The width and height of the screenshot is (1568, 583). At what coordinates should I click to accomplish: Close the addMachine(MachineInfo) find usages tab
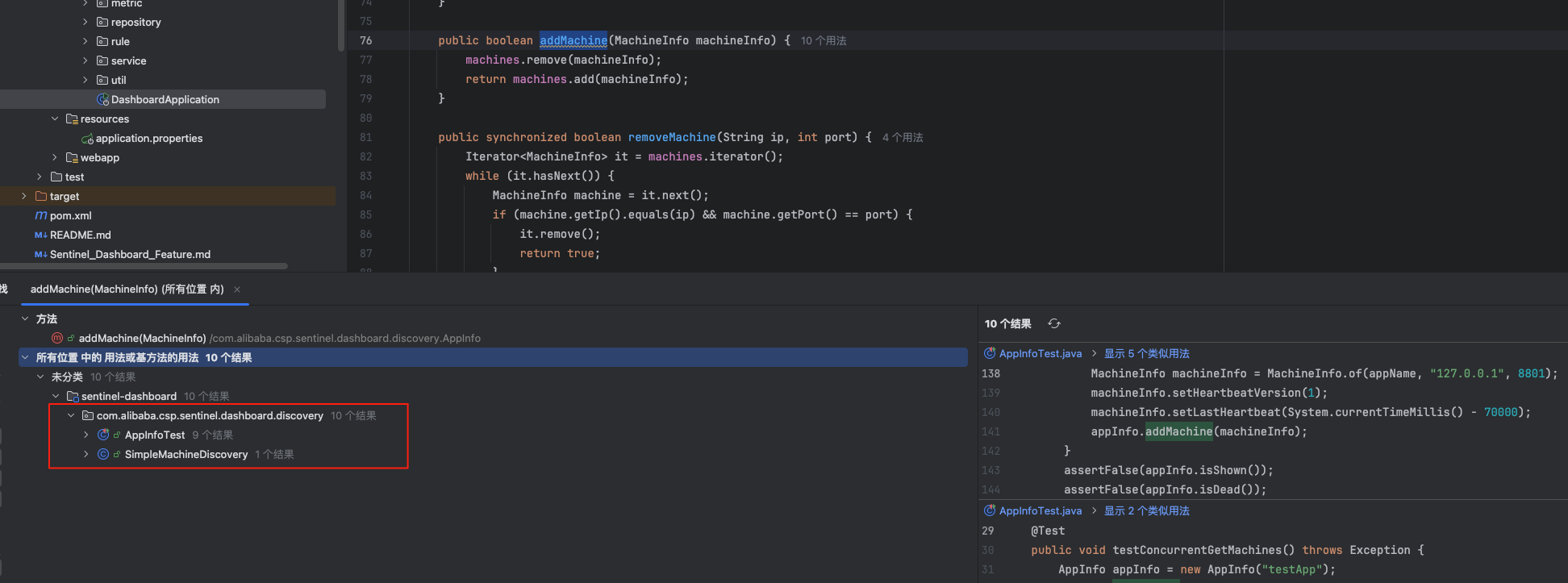pos(237,289)
